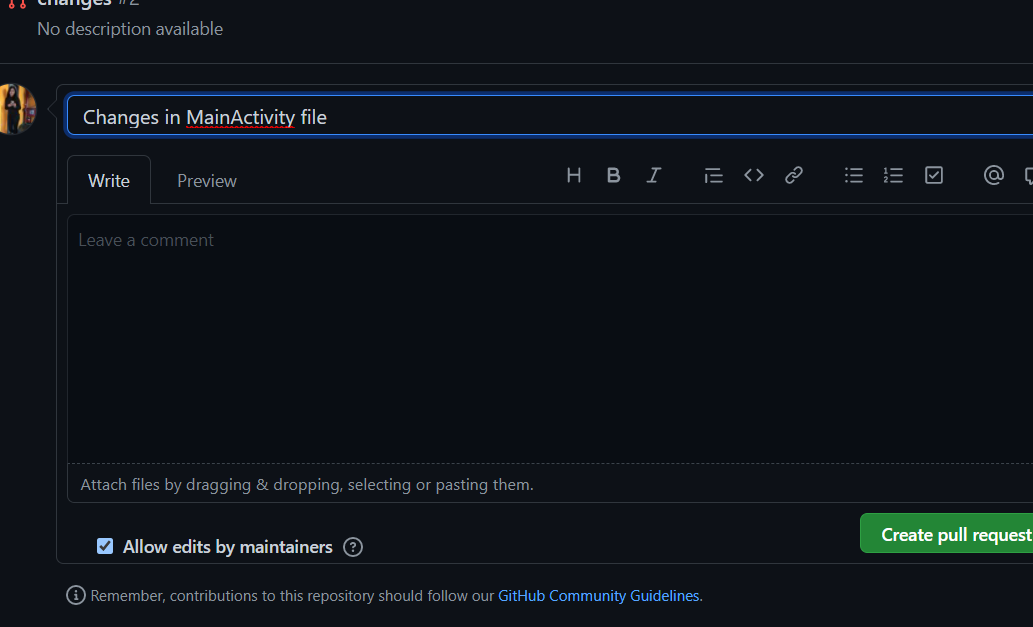Add a task list checkbox item

pyautogui.click(x=934, y=176)
